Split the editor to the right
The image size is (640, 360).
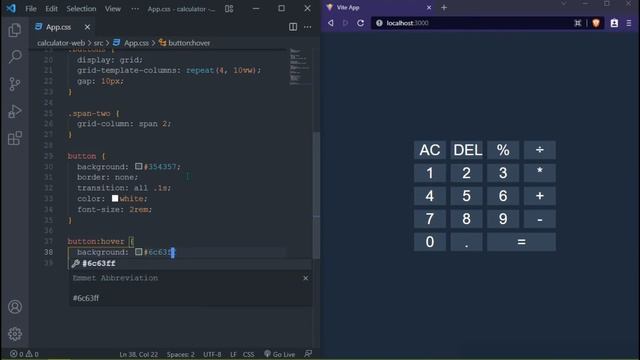293,27
